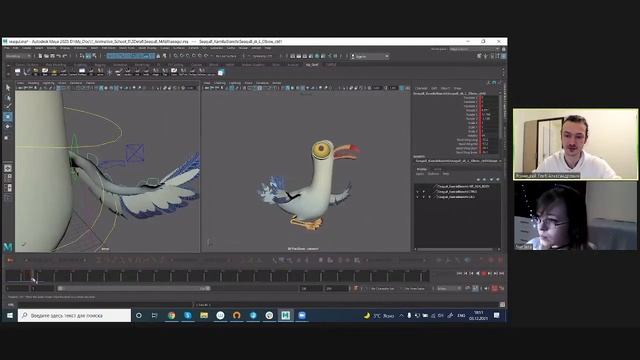Open the File menu in Maya menu bar
Viewport: 640px width, 360px height.
(7, 48)
